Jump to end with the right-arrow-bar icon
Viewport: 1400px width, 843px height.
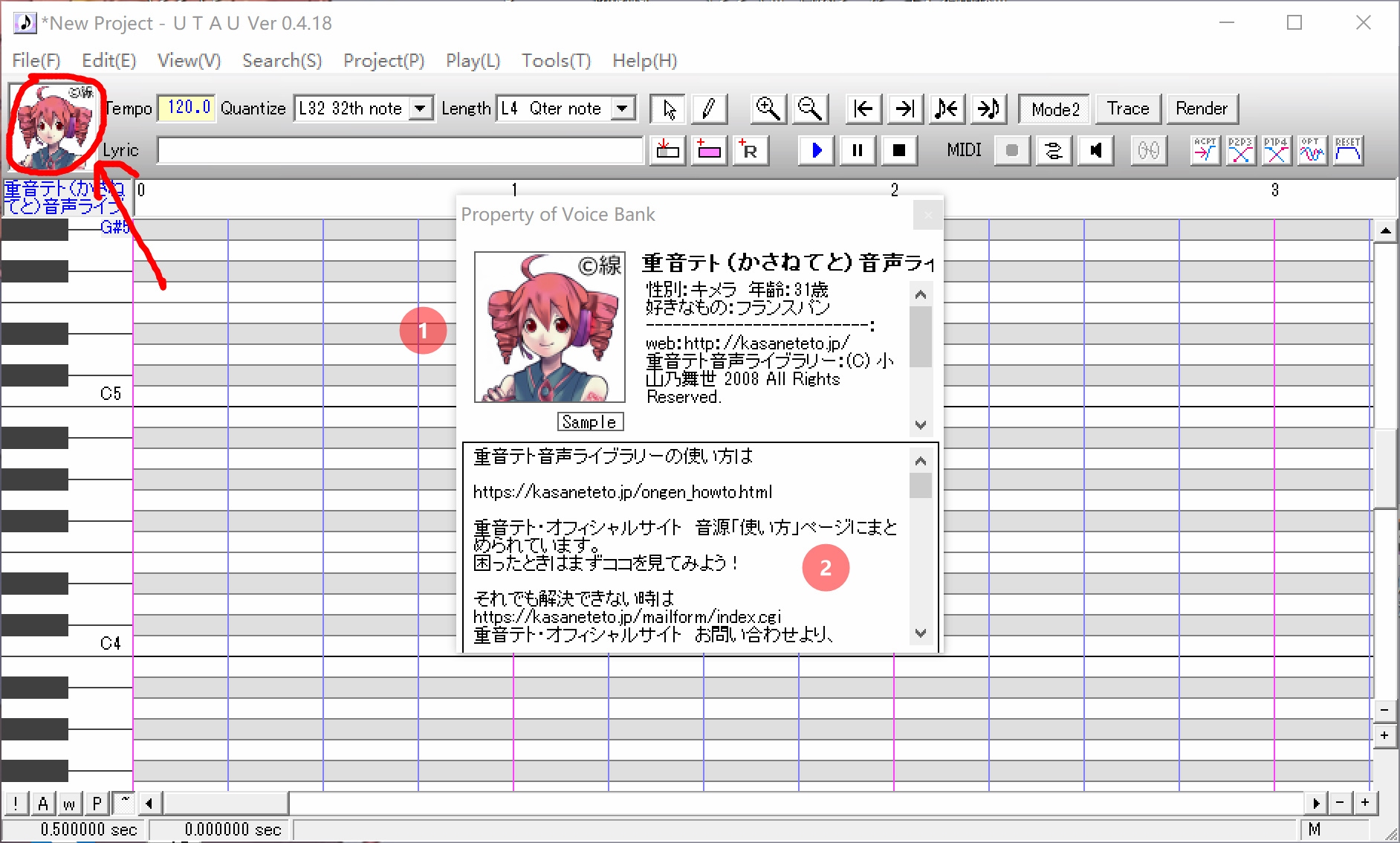(904, 109)
